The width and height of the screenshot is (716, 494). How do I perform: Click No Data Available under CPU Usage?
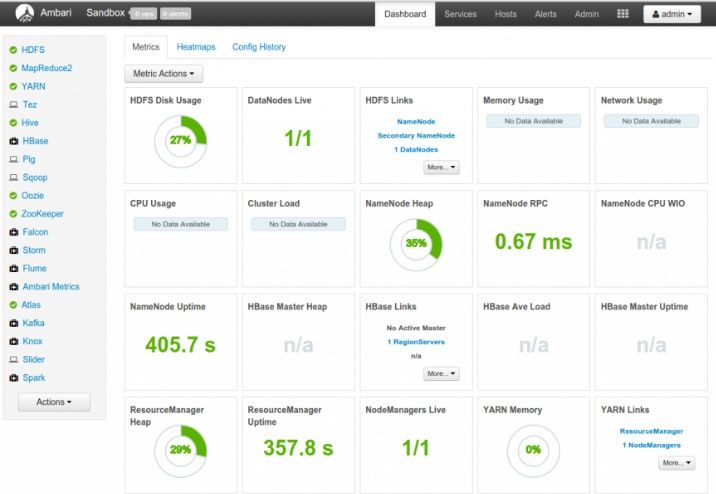coord(180,224)
